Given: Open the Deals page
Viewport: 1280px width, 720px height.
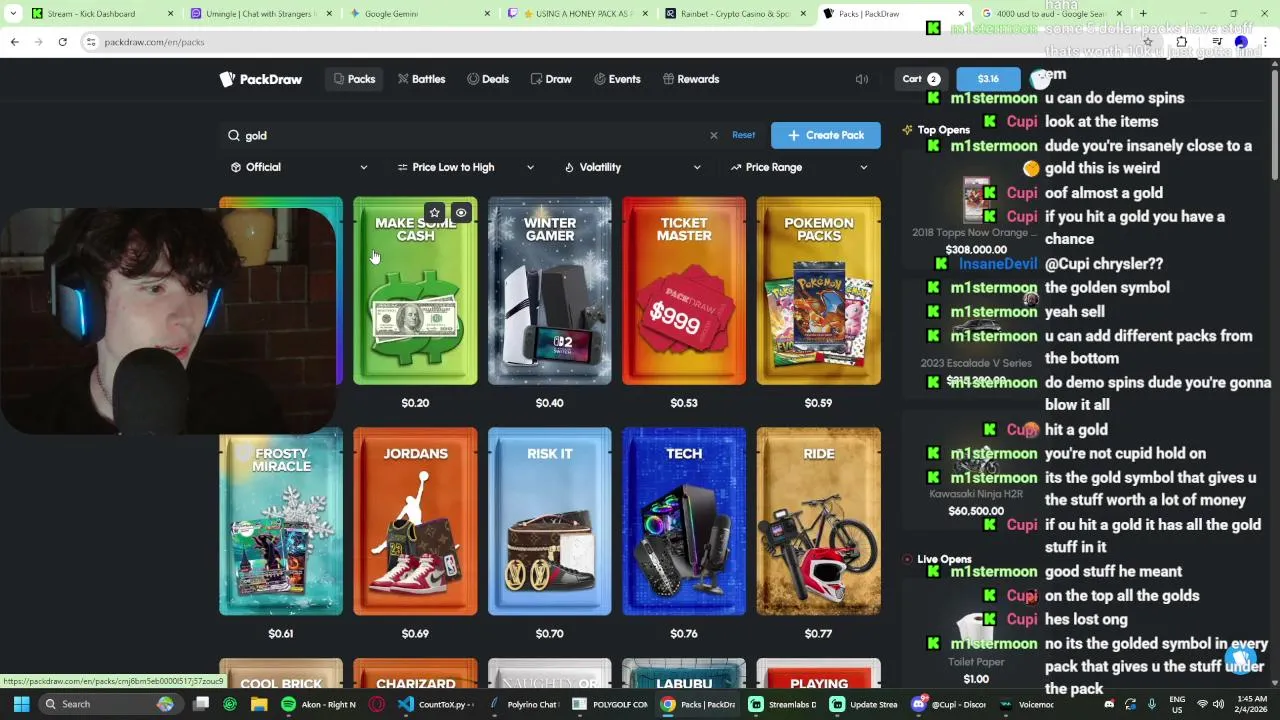Looking at the screenshot, I should click(x=488, y=79).
